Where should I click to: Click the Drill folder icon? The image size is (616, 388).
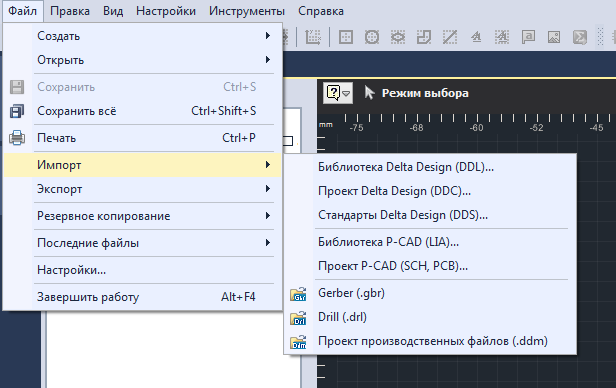(299, 318)
